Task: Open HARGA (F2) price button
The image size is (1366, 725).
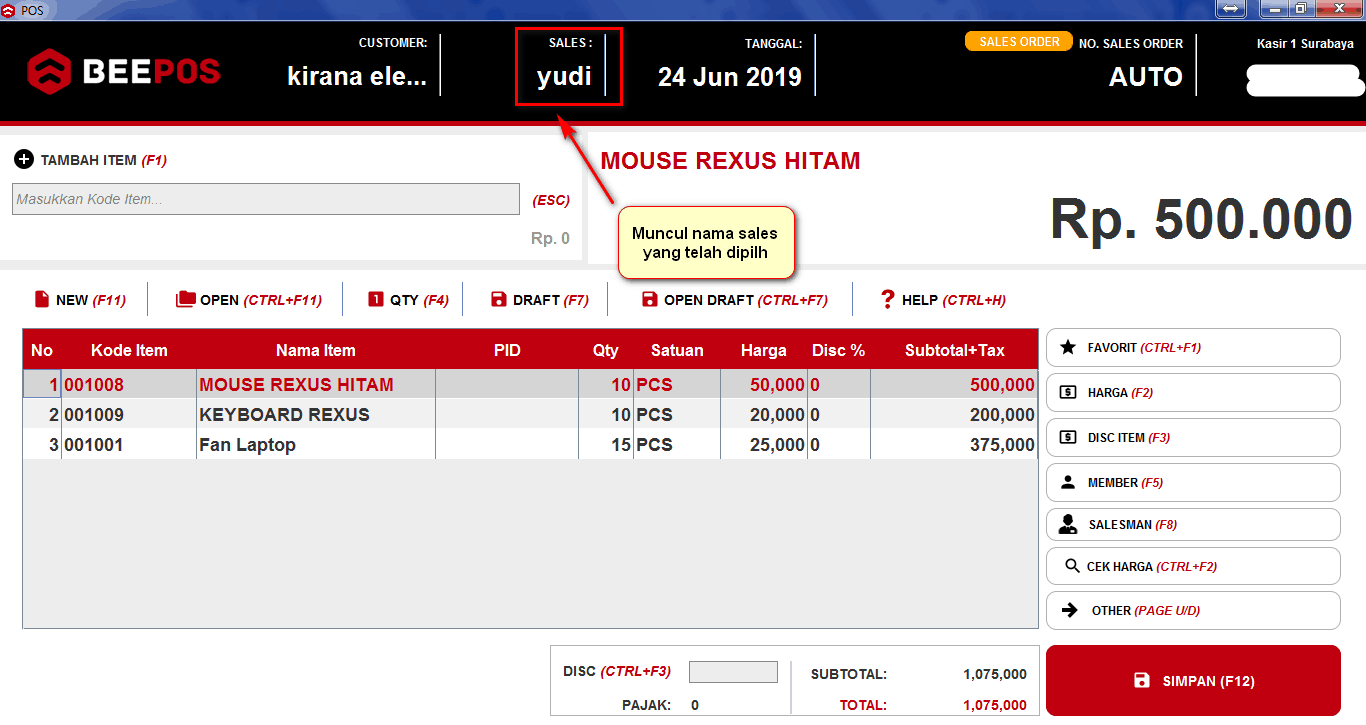Action: point(1193,392)
